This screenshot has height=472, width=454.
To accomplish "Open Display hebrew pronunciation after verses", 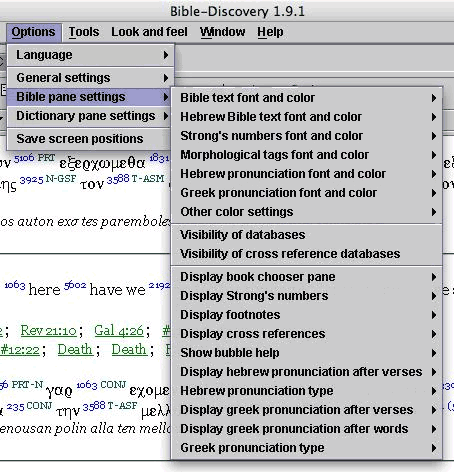I will 307,372.
